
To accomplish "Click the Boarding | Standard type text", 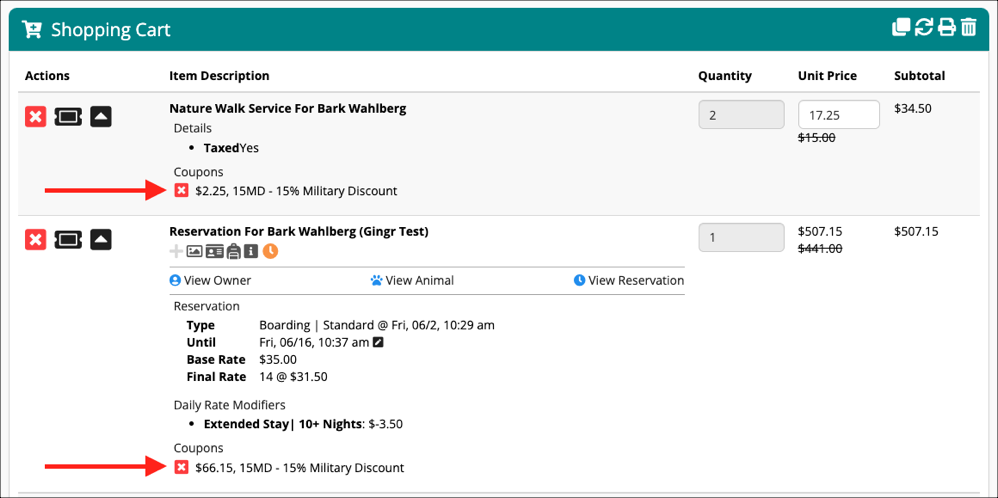I will click(377, 325).
